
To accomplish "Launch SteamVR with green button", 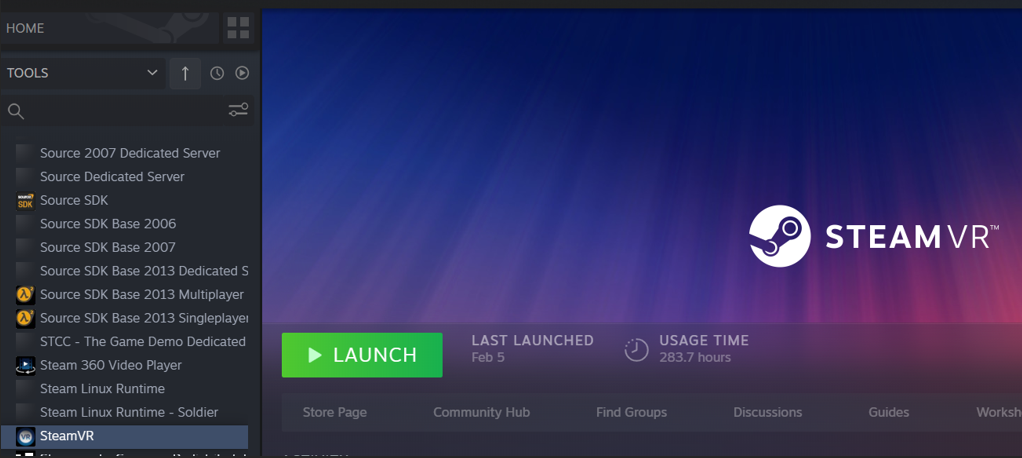I will click(x=362, y=355).
